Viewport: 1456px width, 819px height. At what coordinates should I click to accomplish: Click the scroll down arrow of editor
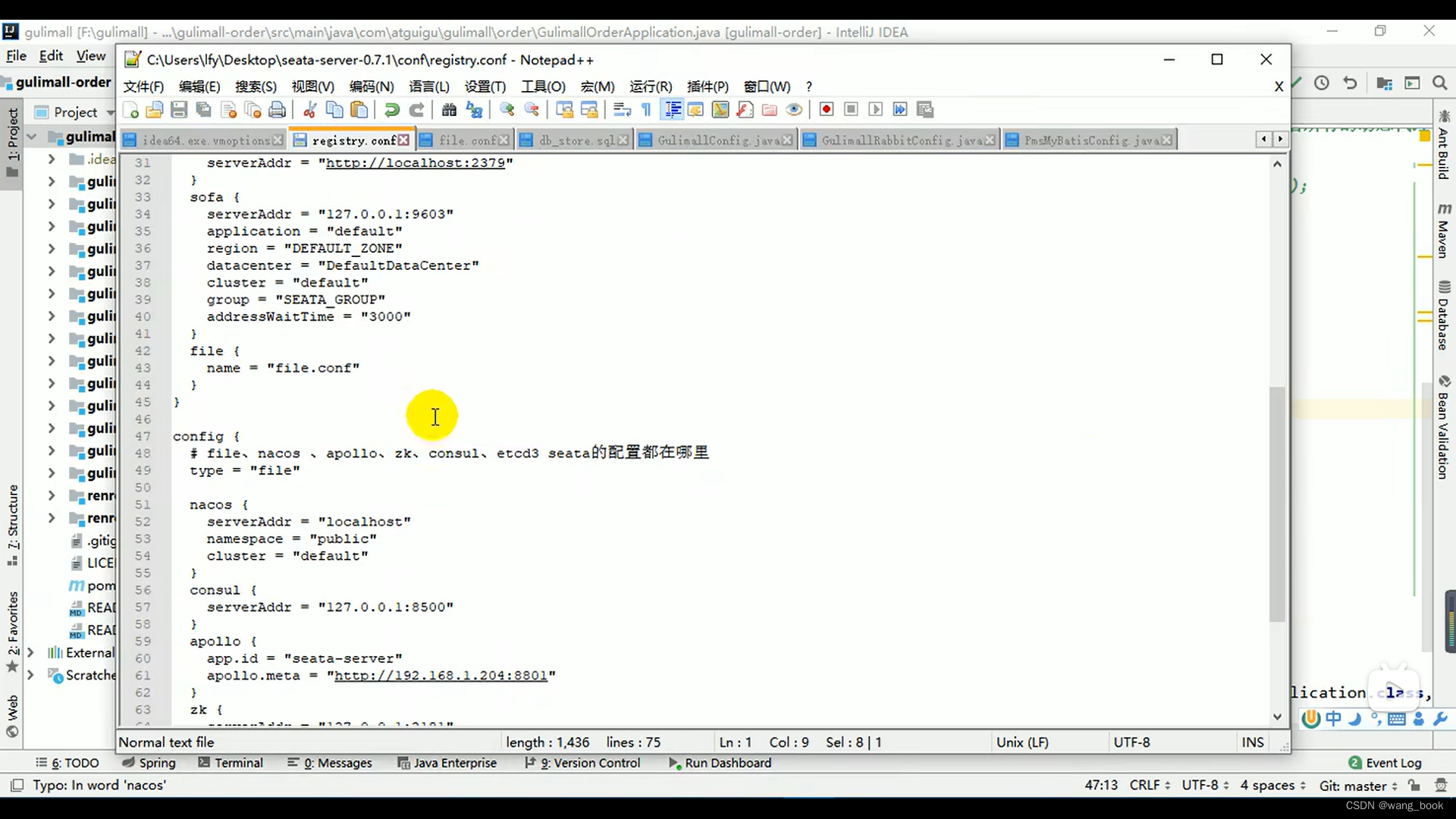pos(1277,717)
